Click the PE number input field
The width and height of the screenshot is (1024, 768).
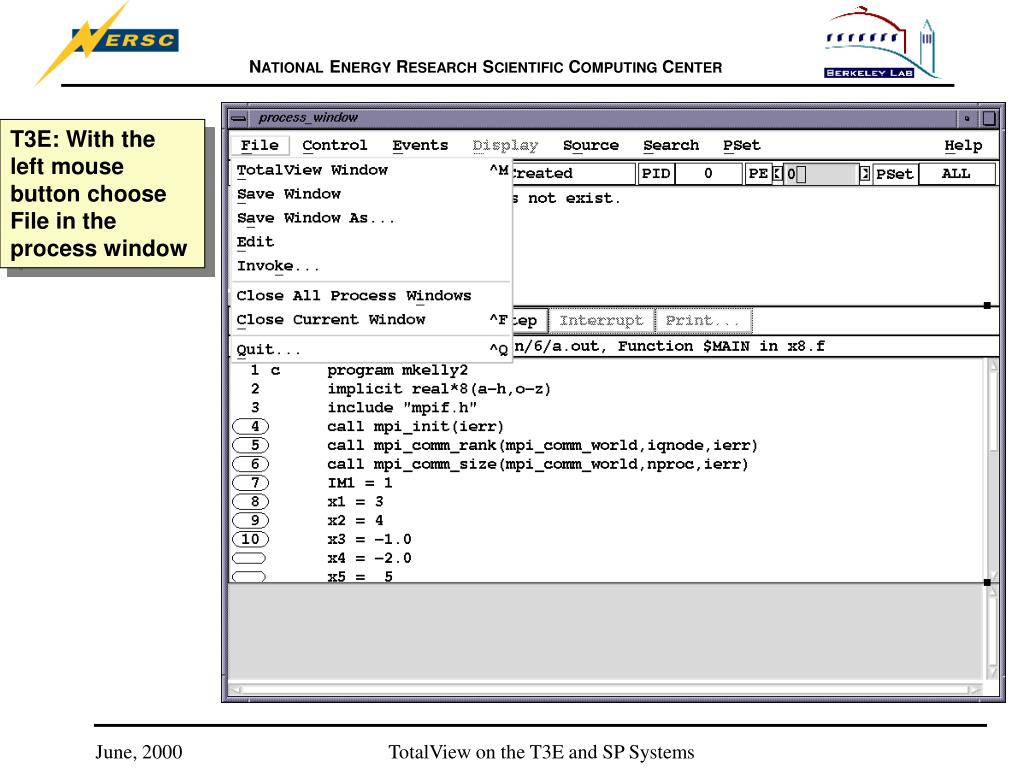click(x=821, y=174)
